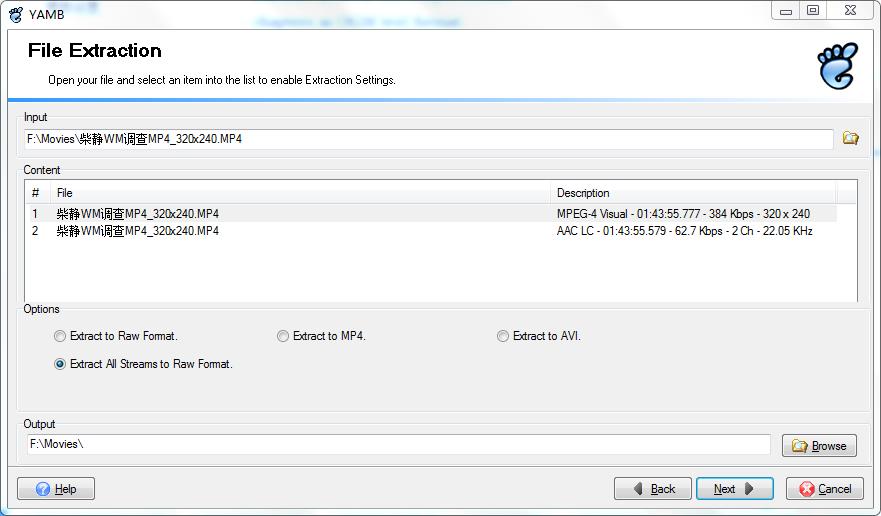
Task: Click the left arrow icon on Back
Action: pos(638,488)
